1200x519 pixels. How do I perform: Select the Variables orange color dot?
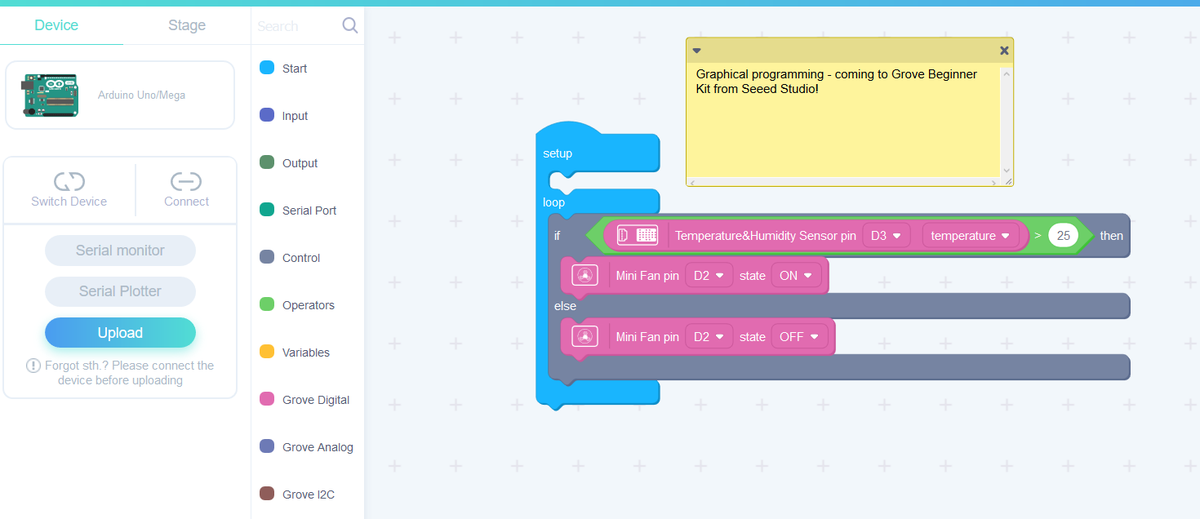pos(267,352)
